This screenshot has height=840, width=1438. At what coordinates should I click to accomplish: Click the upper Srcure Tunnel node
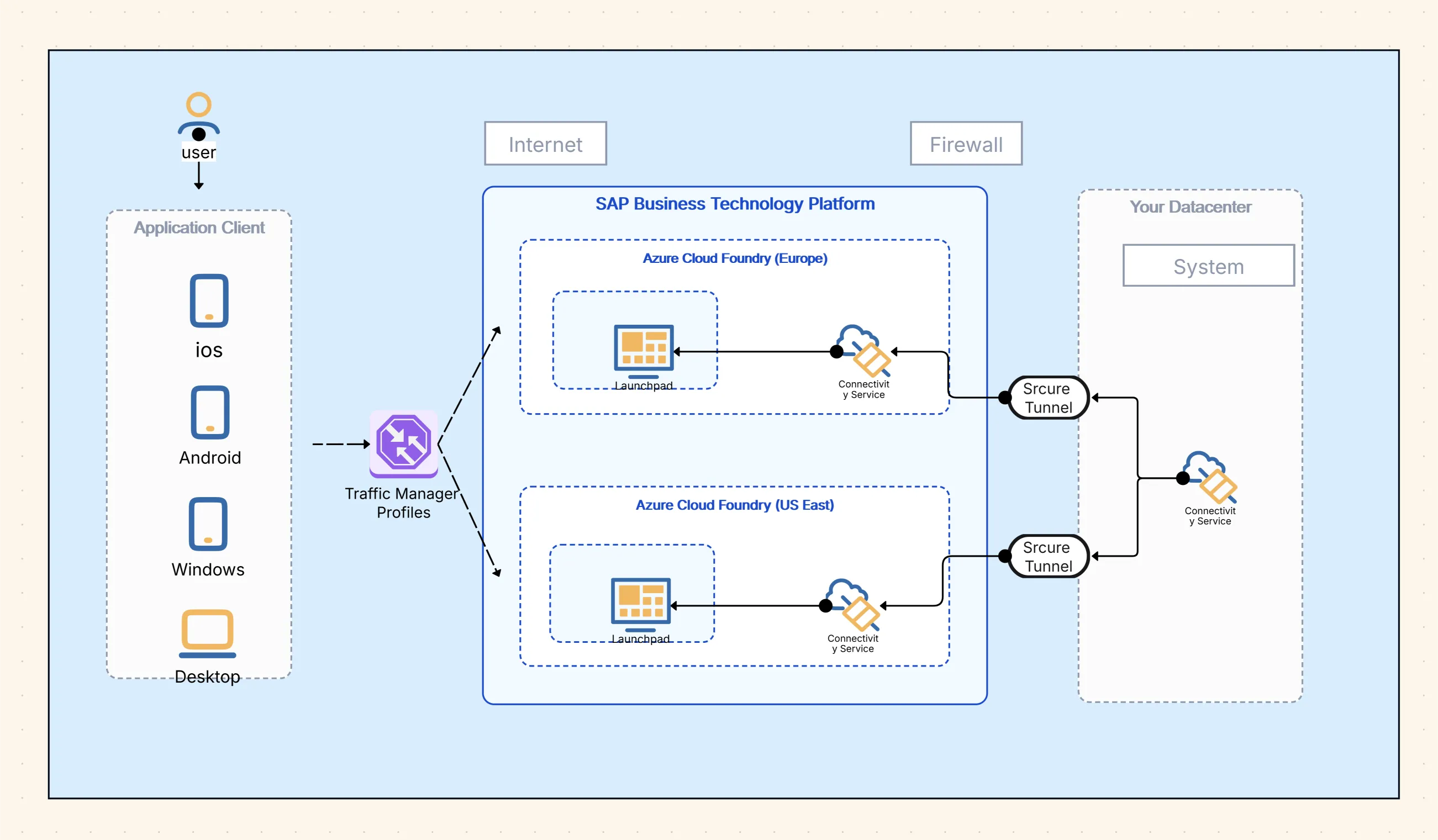point(1047,398)
